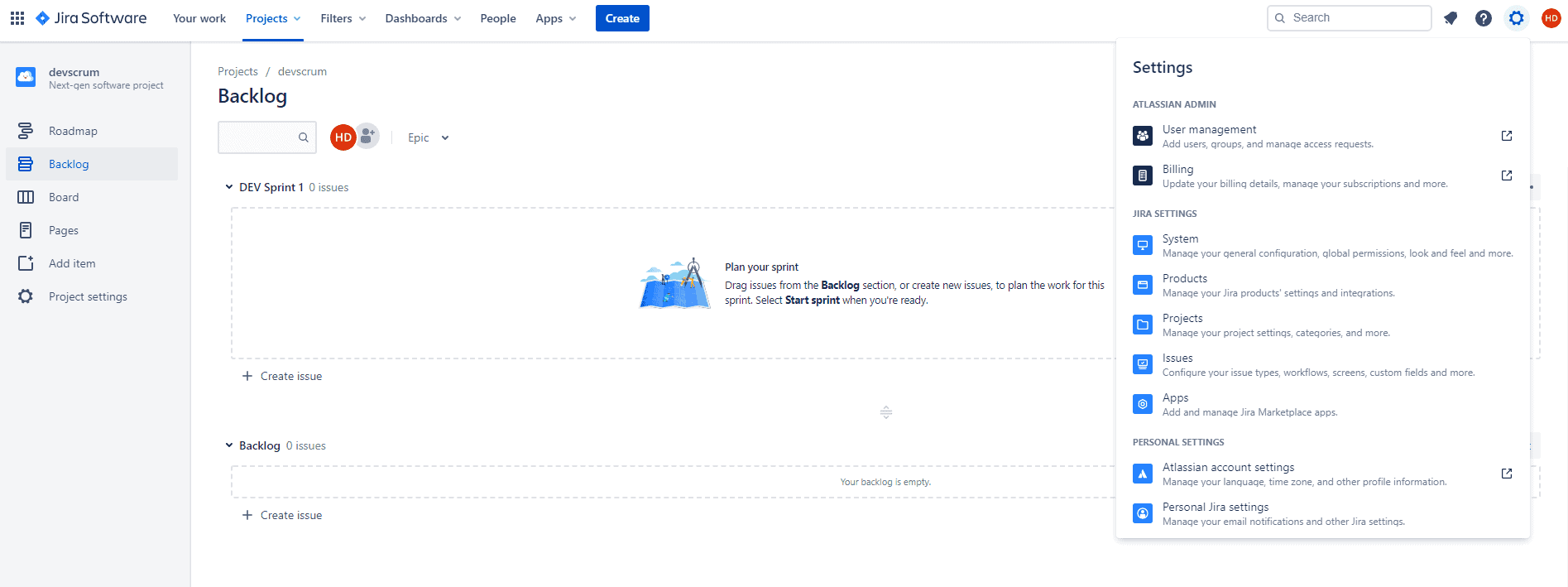Open the Epic filter dropdown
Viewport: 1568px width, 587px height.
click(x=428, y=137)
